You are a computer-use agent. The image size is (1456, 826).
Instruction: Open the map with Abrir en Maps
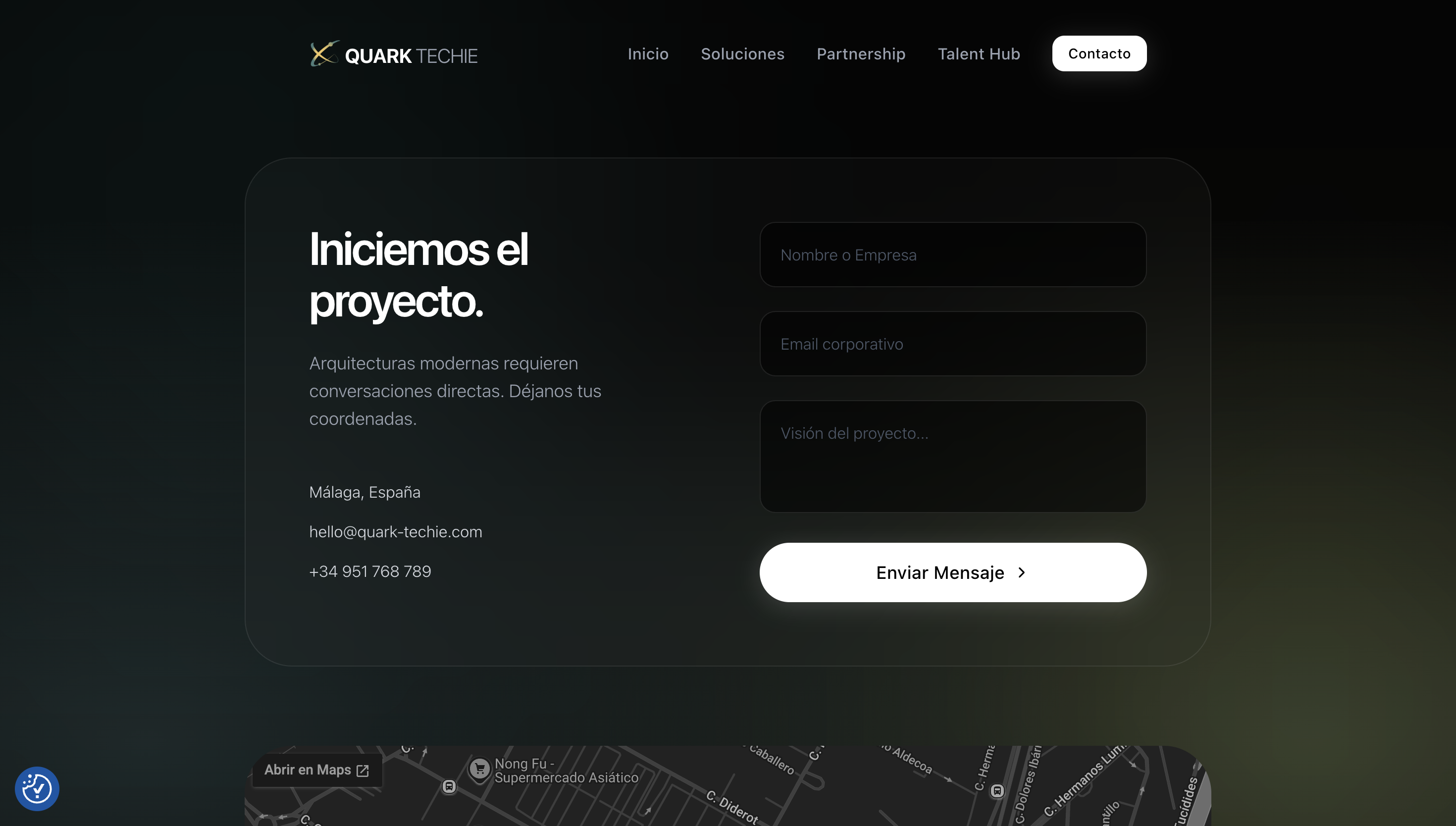[x=316, y=770]
